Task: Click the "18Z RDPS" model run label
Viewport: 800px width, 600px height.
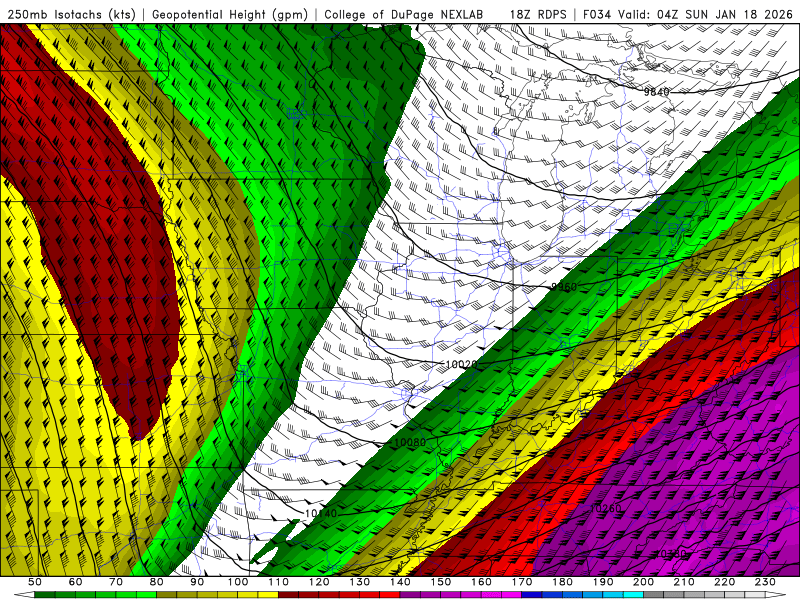Action: click(538, 14)
